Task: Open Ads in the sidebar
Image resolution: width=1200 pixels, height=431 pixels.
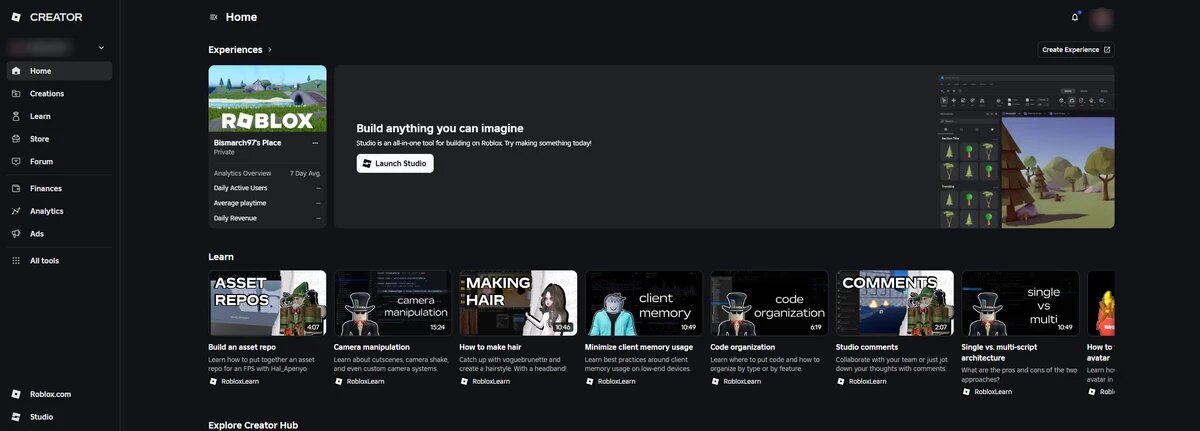Action: [x=59, y=234]
